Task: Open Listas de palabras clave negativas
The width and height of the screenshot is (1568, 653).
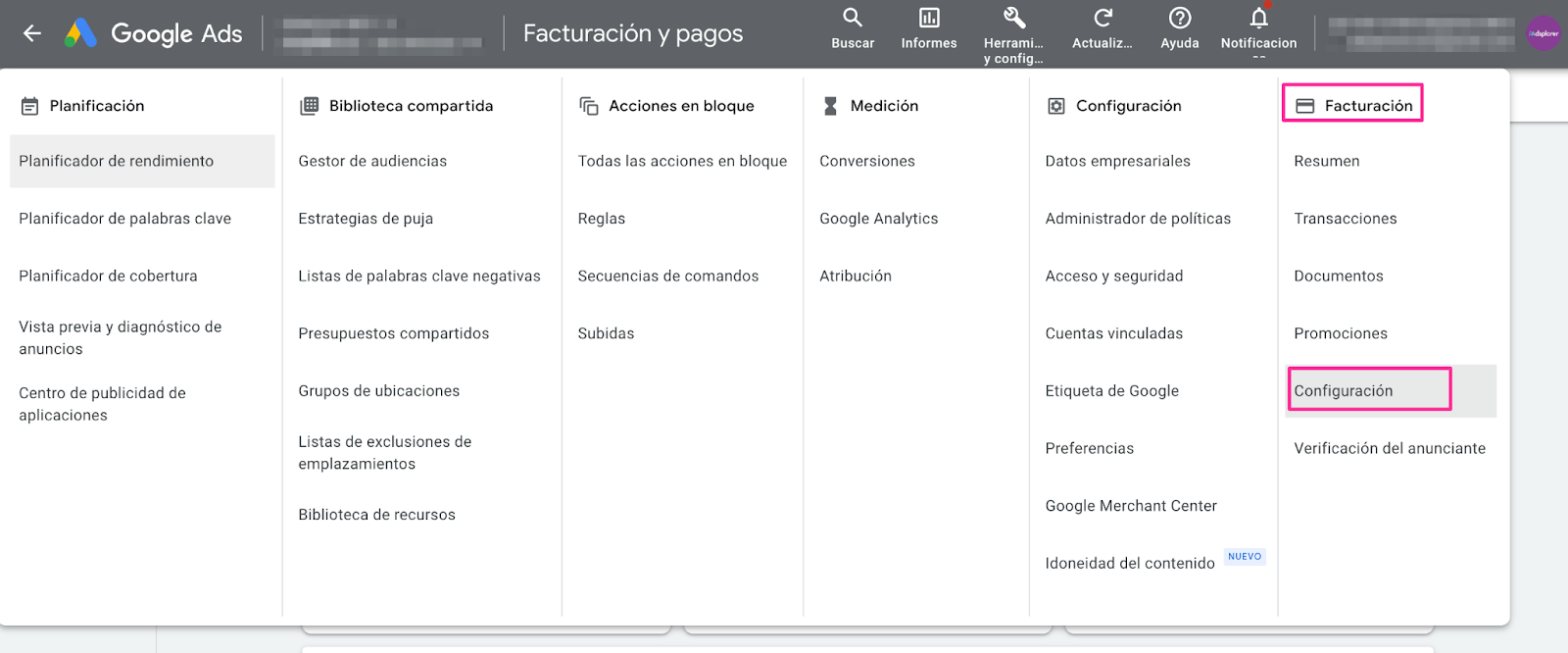Action: (419, 276)
